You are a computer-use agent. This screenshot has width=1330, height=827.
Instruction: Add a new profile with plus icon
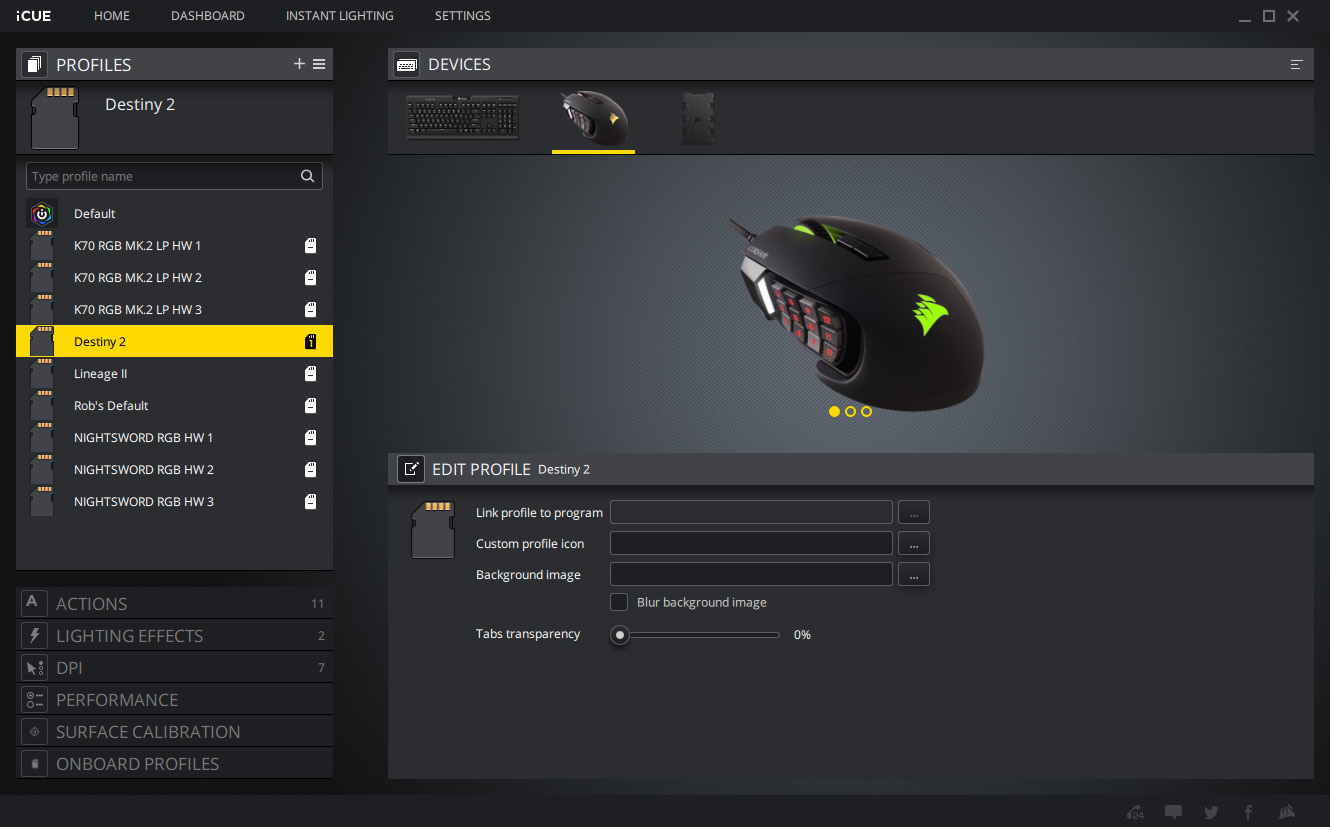(299, 64)
